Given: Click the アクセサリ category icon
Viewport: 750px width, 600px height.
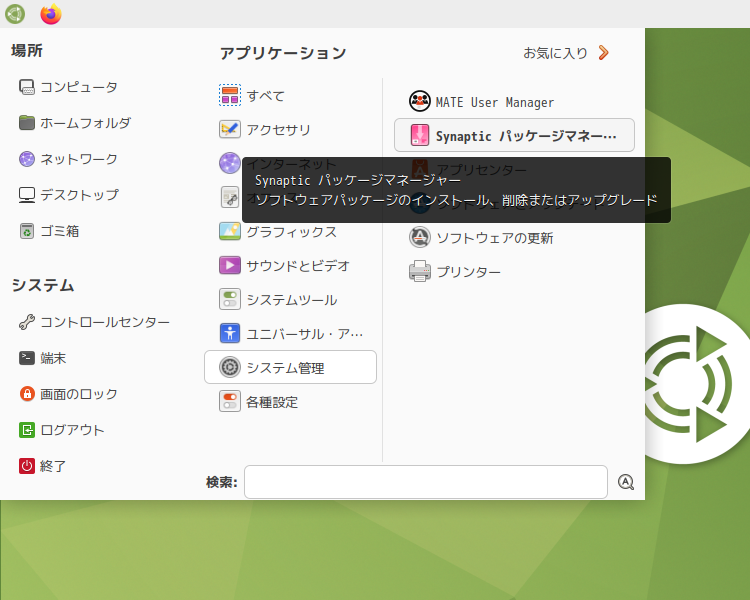Looking at the screenshot, I should click(x=230, y=129).
